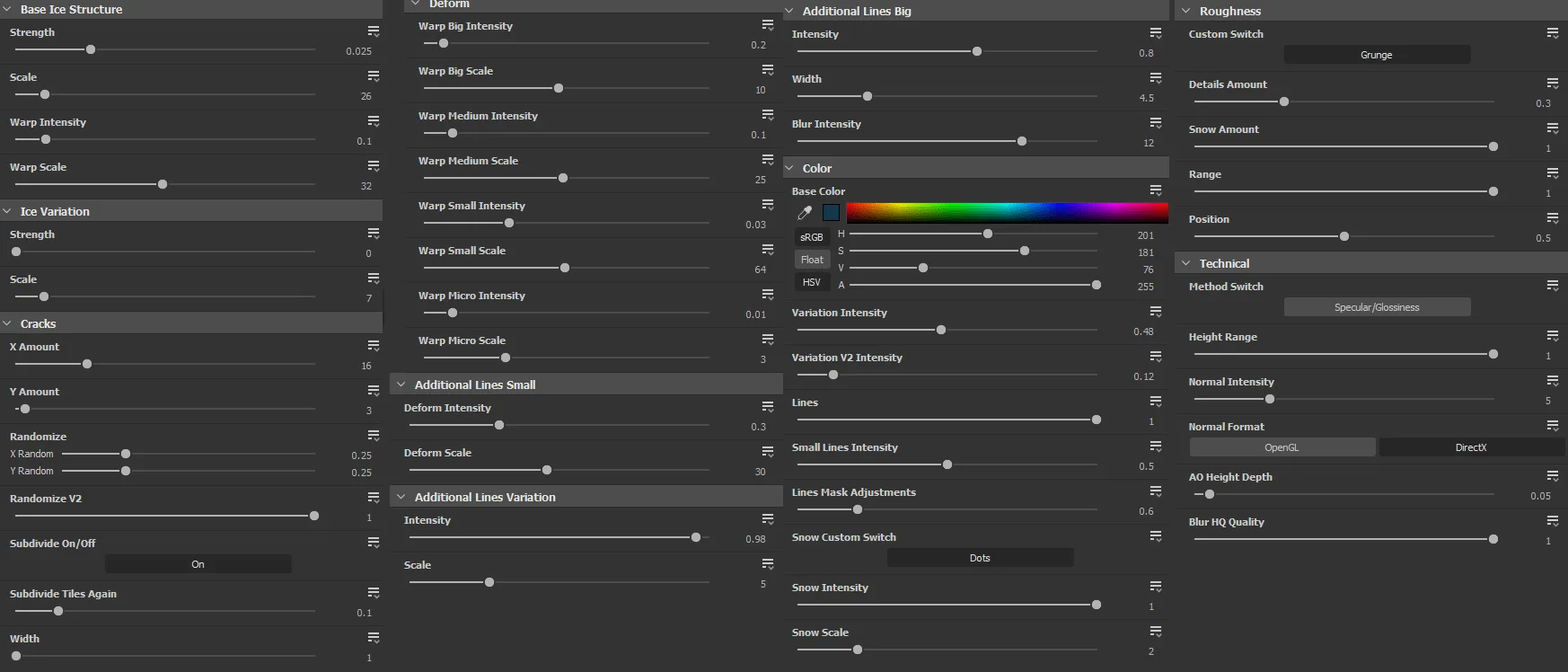Open Variation Intensity parameter menu icon

pos(1156,312)
